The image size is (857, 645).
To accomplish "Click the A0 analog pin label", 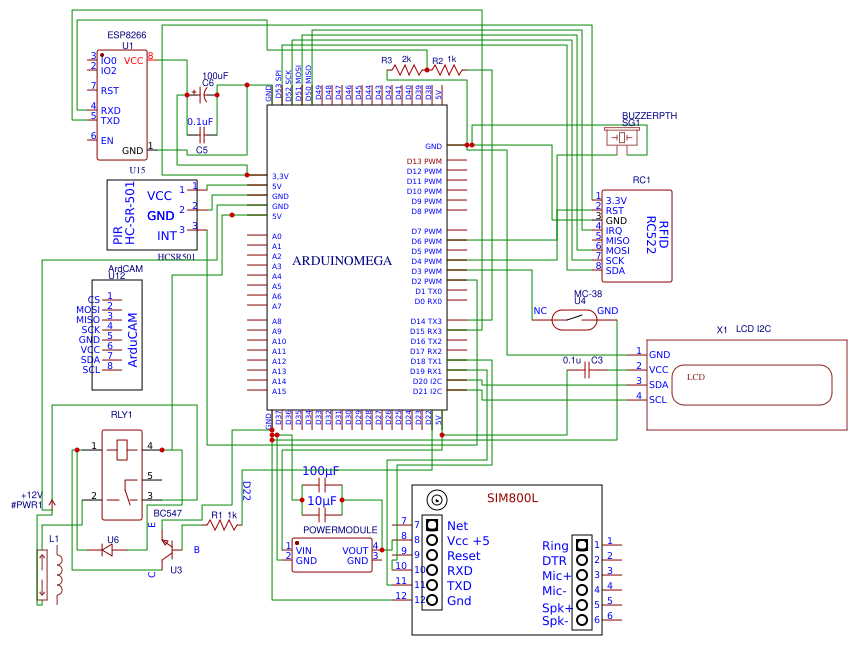I will pos(277,236).
